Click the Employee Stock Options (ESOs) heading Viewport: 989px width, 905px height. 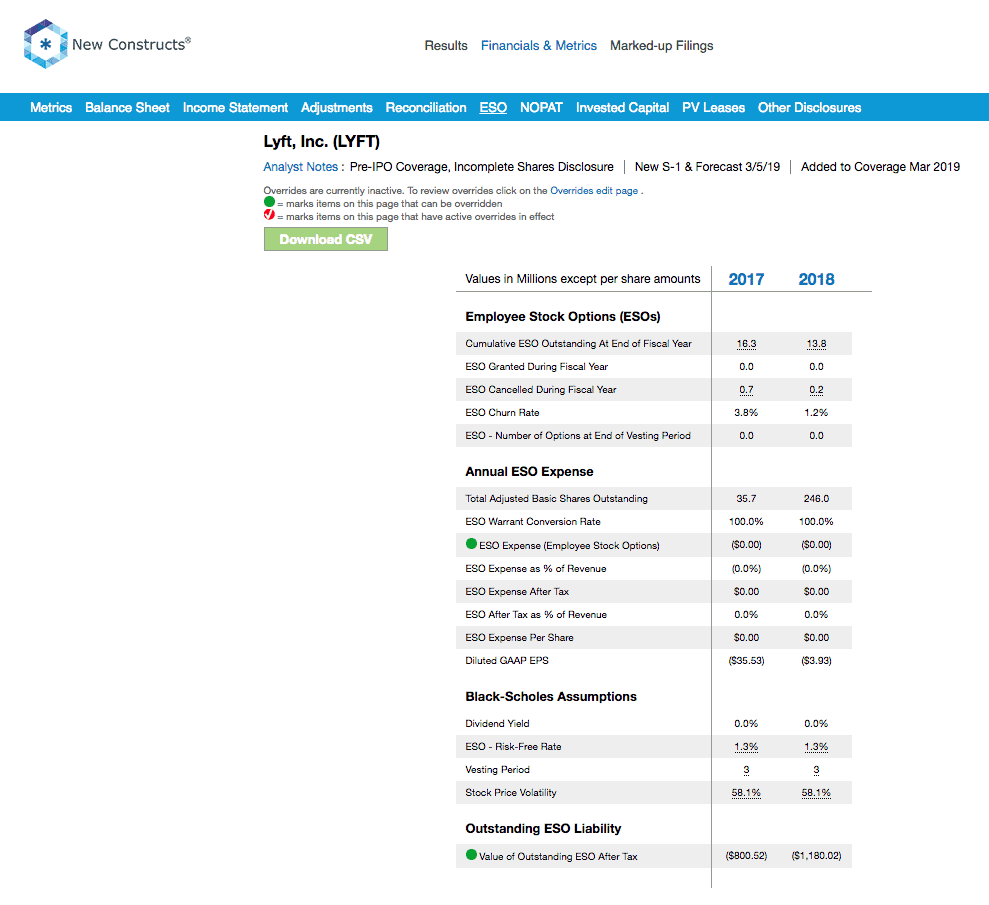coord(563,316)
